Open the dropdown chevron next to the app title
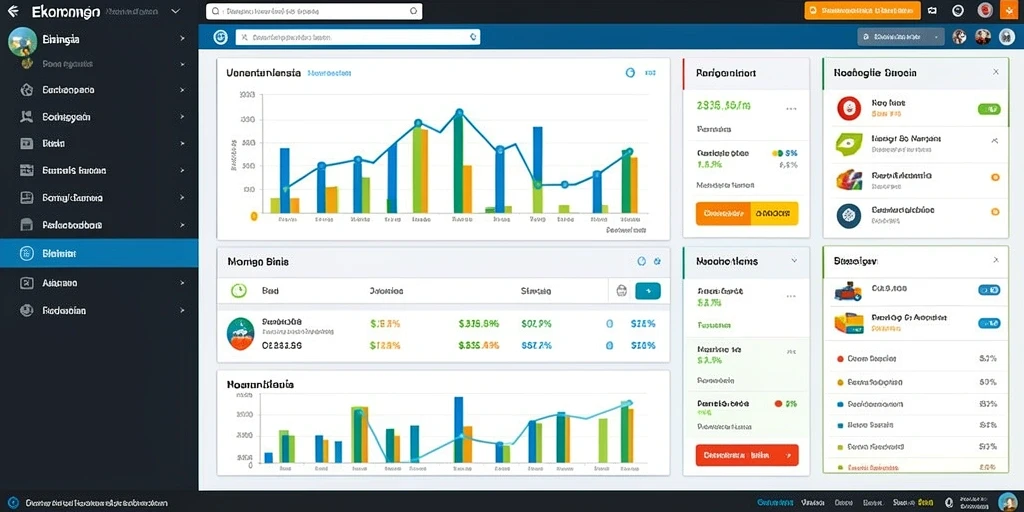This screenshot has width=1024, height=512. (175, 11)
